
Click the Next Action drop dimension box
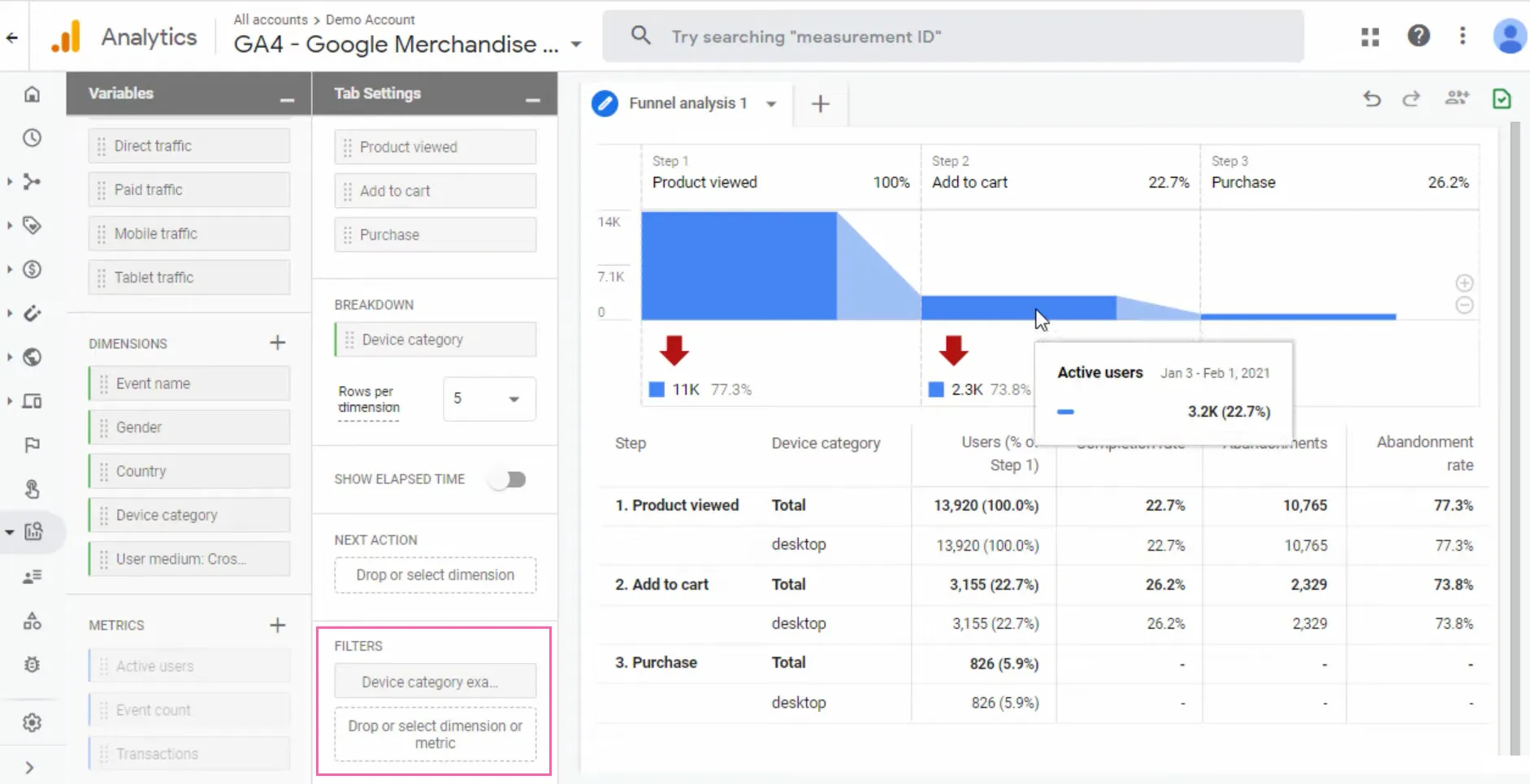tap(436, 575)
